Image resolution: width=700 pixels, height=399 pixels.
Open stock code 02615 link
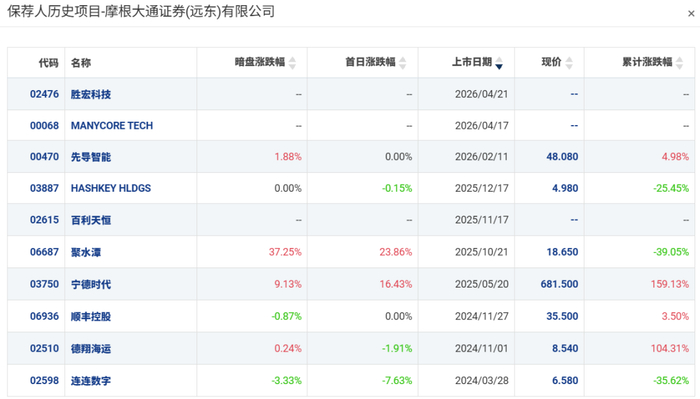[x=44, y=220]
